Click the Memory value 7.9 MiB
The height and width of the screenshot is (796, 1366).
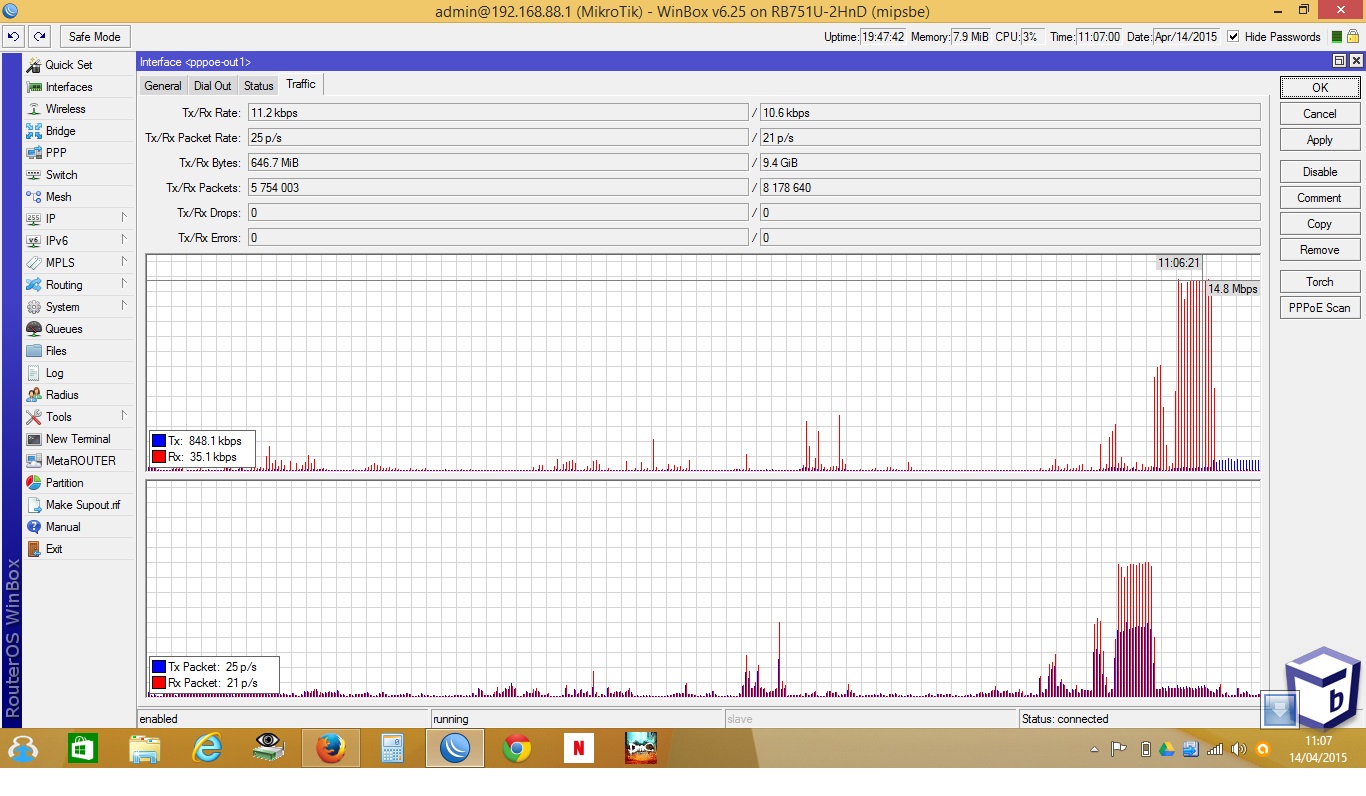tap(970, 37)
